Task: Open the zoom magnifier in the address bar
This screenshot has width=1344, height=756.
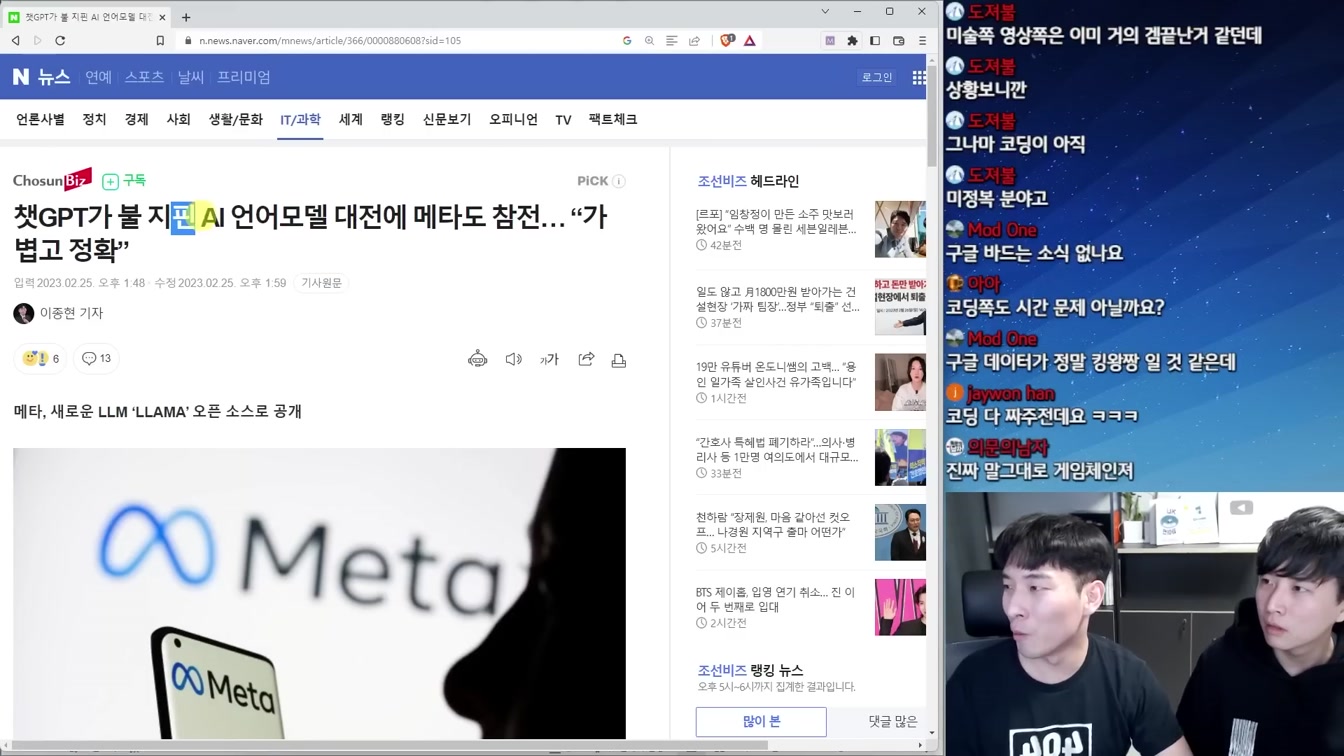Action: (649, 41)
